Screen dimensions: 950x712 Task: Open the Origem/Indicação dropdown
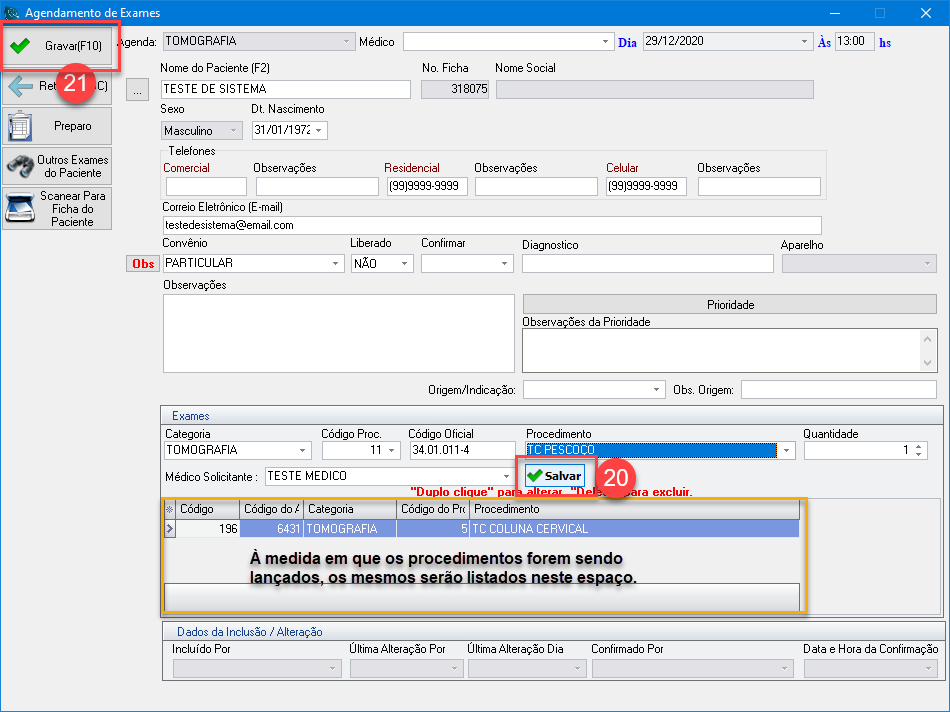coord(656,389)
